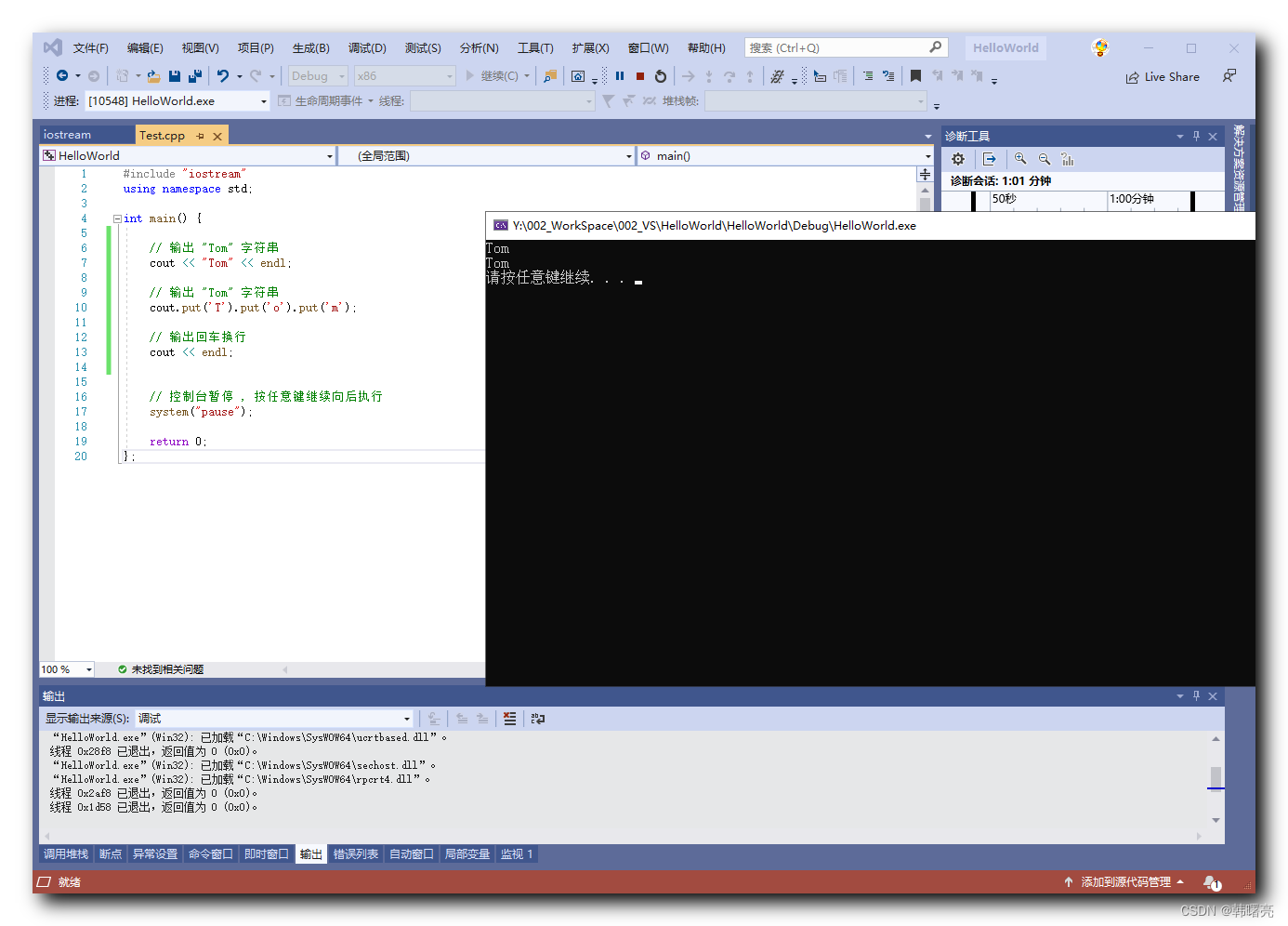Open Undo history dropdown arrow
The width and height of the screenshot is (1288, 926).
[240, 76]
